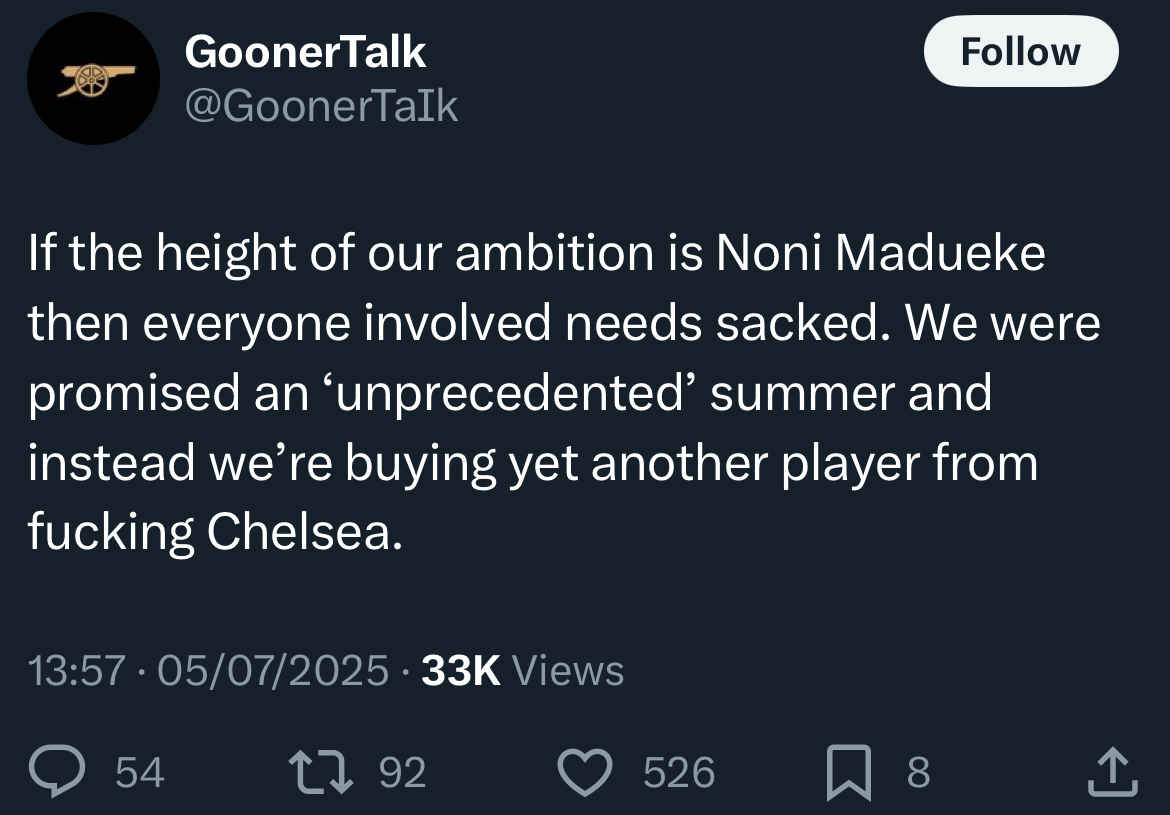Screen dimensions: 1170x815
Task: Click the 54 replies count
Action: pos(140,772)
